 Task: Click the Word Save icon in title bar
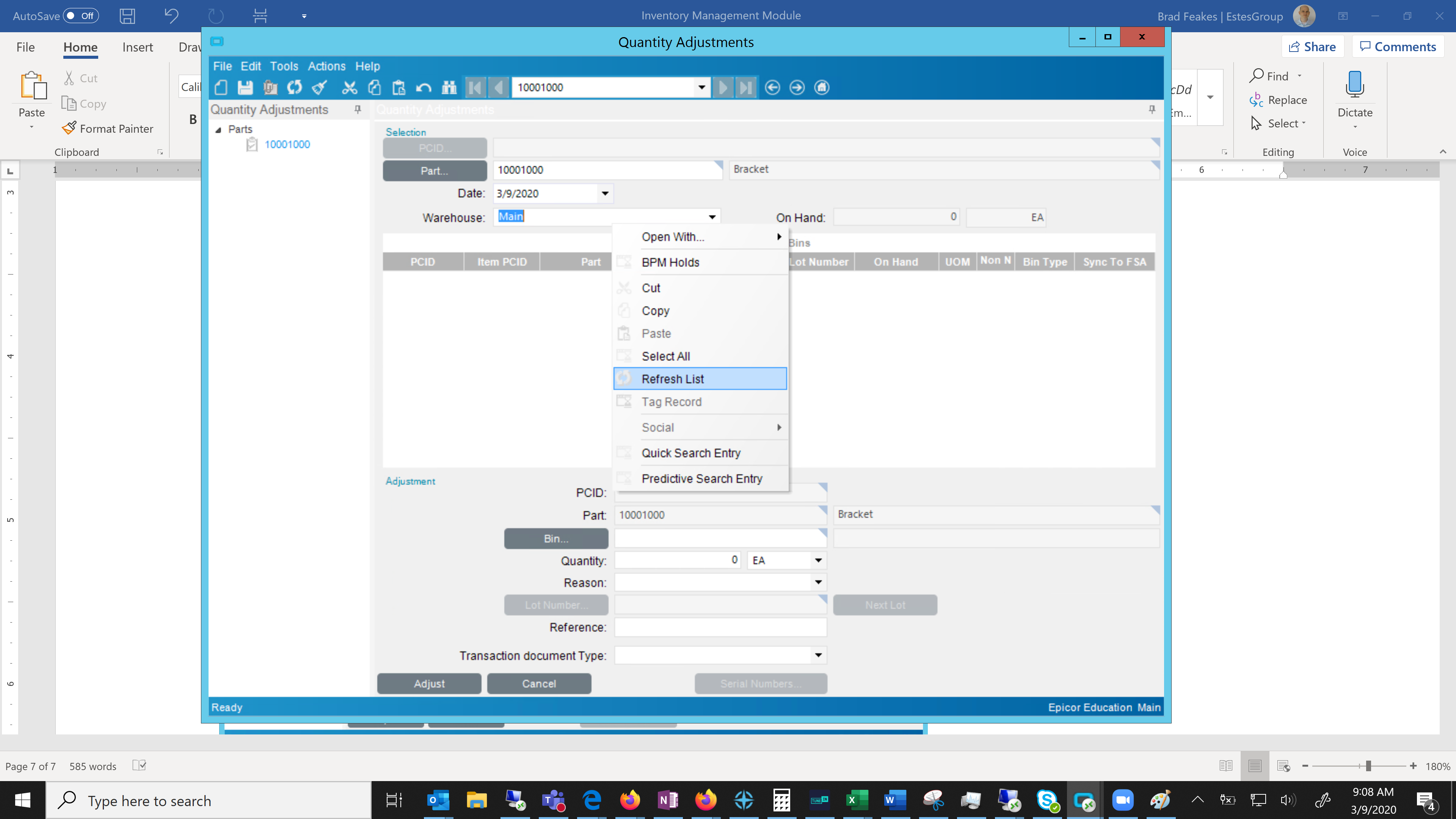127,16
